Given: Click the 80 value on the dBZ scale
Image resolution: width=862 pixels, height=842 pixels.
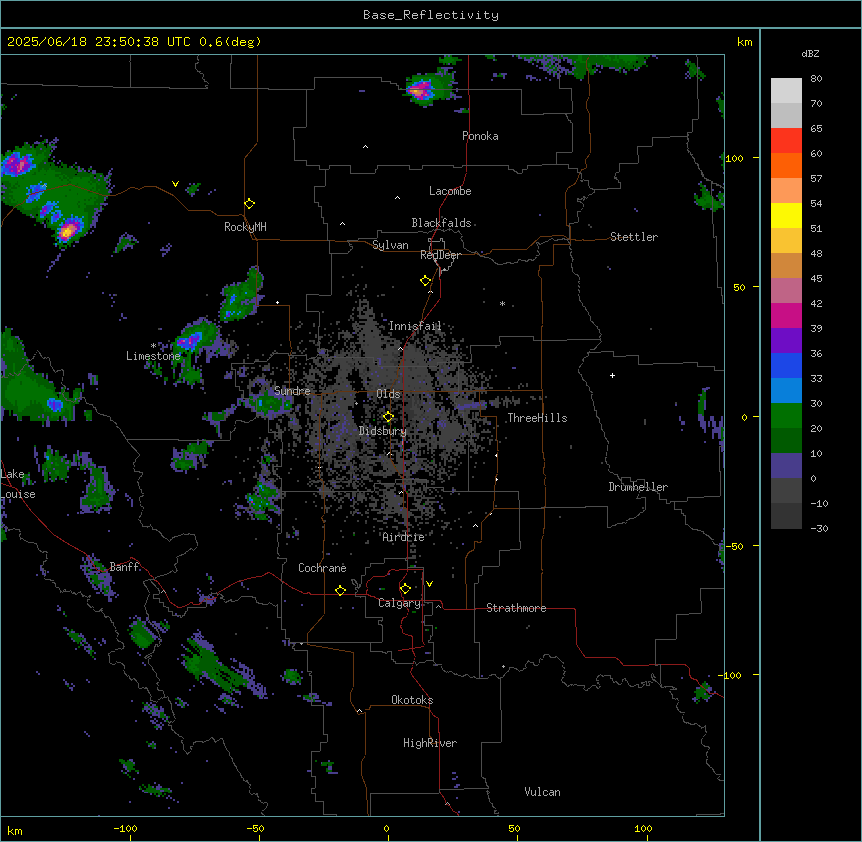Looking at the screenshot, I should pyautogui.click(x=816, y=79).
